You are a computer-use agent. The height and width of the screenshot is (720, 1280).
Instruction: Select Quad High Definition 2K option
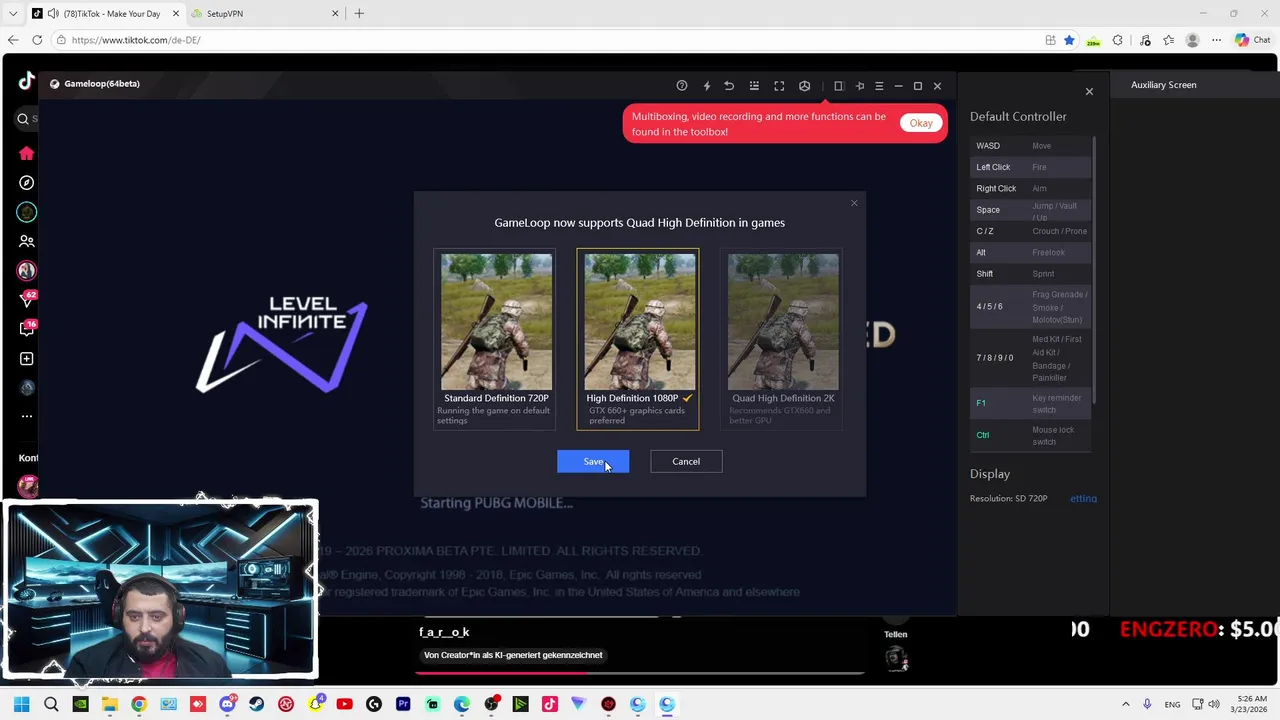[x=783, y=339]
